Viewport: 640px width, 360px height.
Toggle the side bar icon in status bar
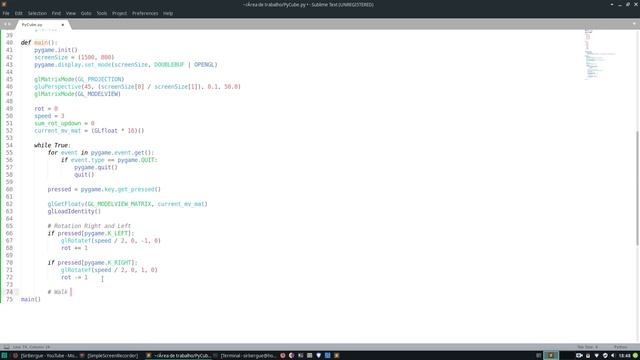coord(6,347)
